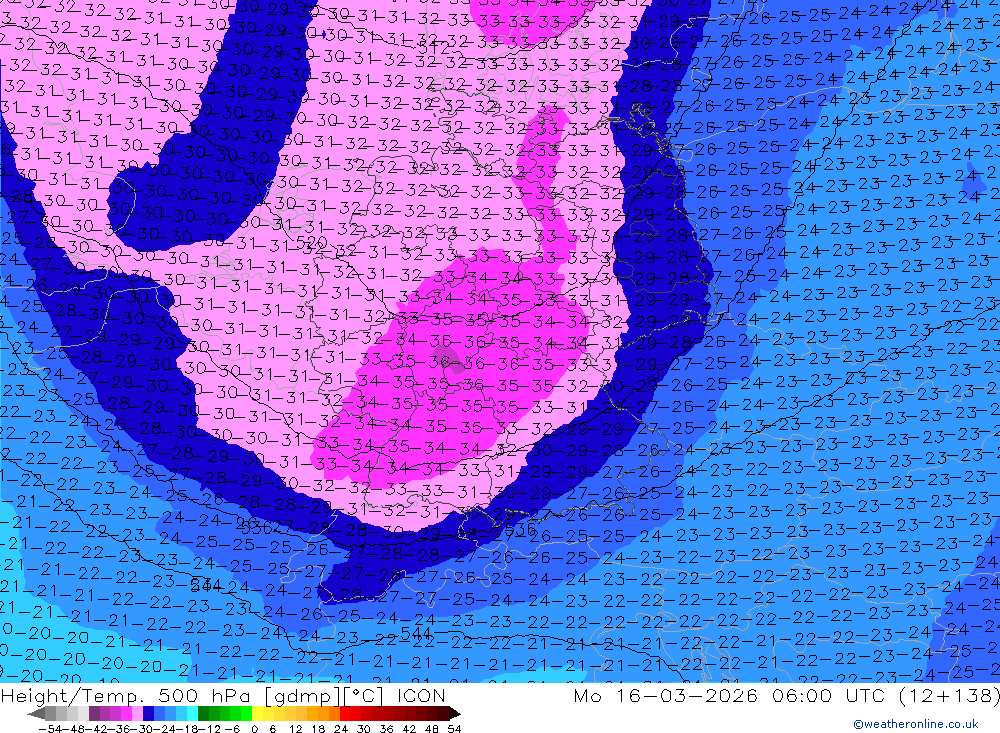Select the date Mo 16-03-2026 06:00 UTC
This screenshot has height=733, width=1000.
click(x=730, y=695)
